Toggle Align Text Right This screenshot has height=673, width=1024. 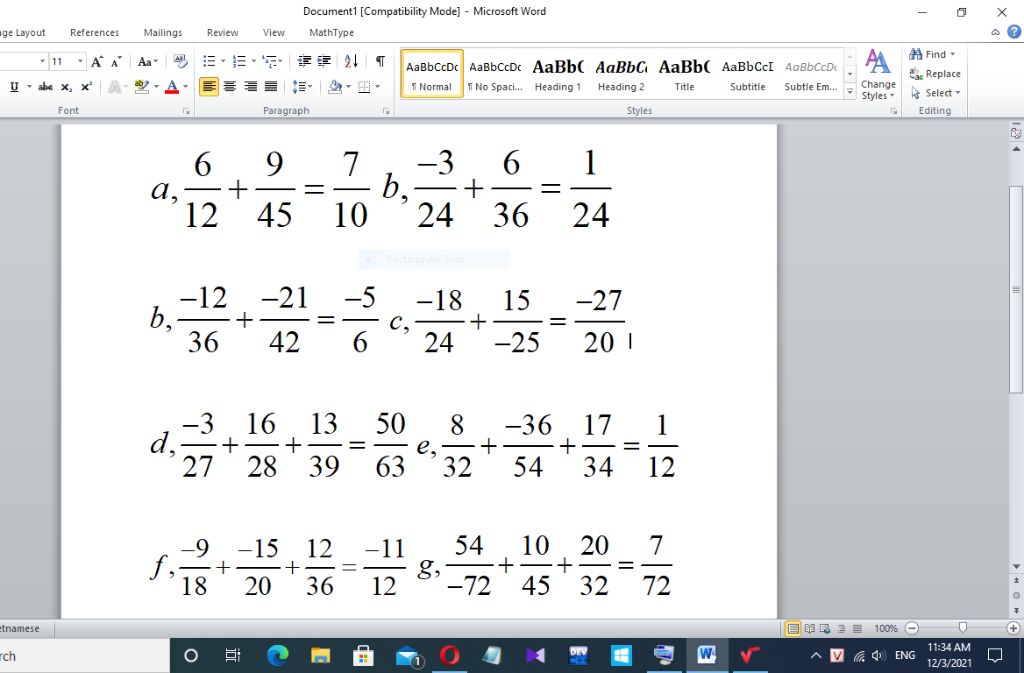tap(250, 86)
